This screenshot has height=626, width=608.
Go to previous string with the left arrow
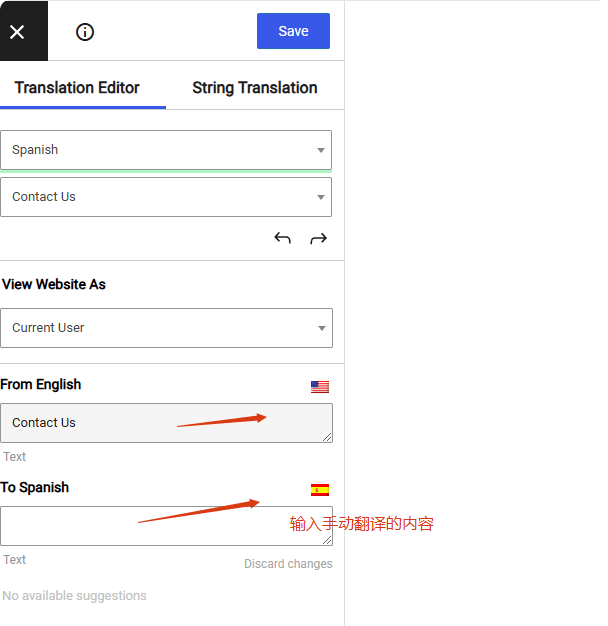point(282,238)
